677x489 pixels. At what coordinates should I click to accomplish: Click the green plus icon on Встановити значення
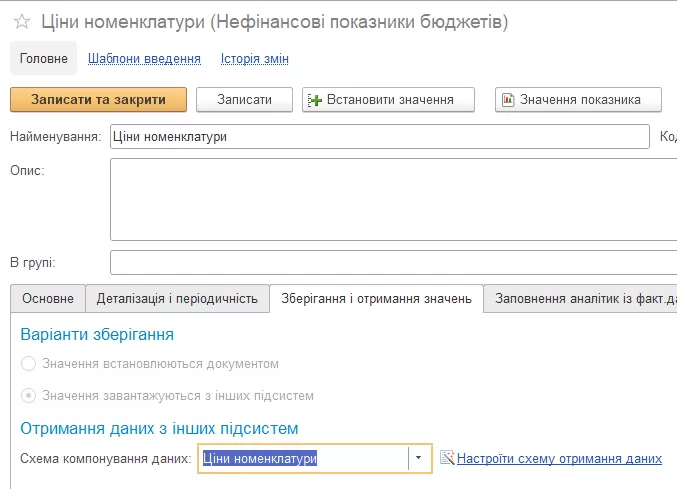click(x=315, y=100)
